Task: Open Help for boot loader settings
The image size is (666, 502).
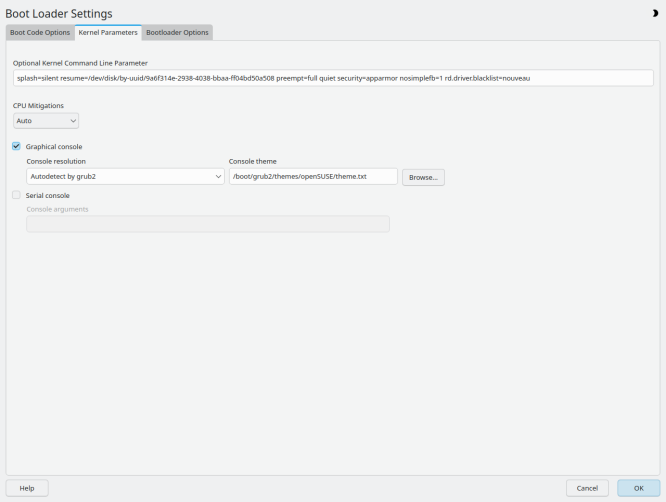Action: (27, 488)
